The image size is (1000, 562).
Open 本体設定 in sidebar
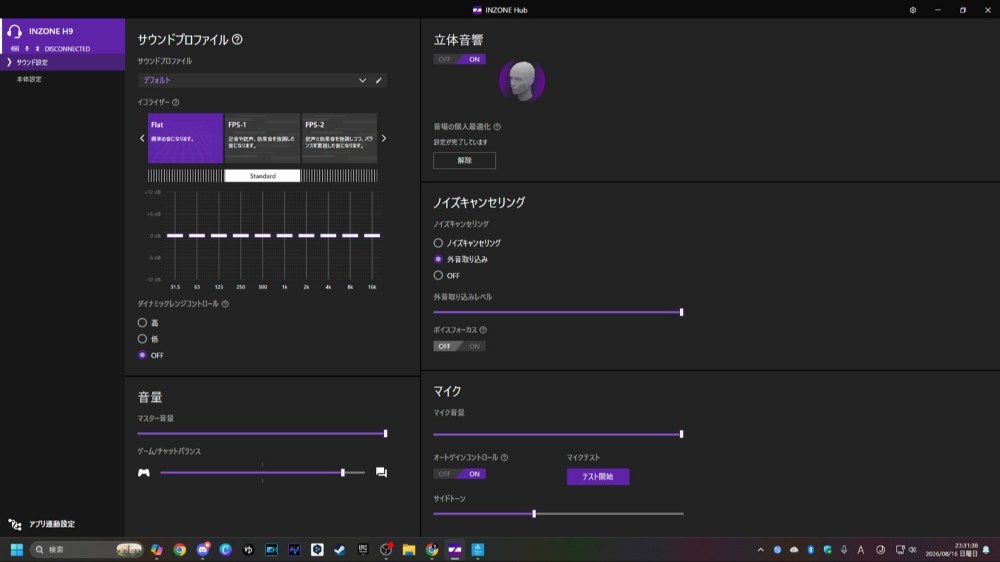coord(29,79)
